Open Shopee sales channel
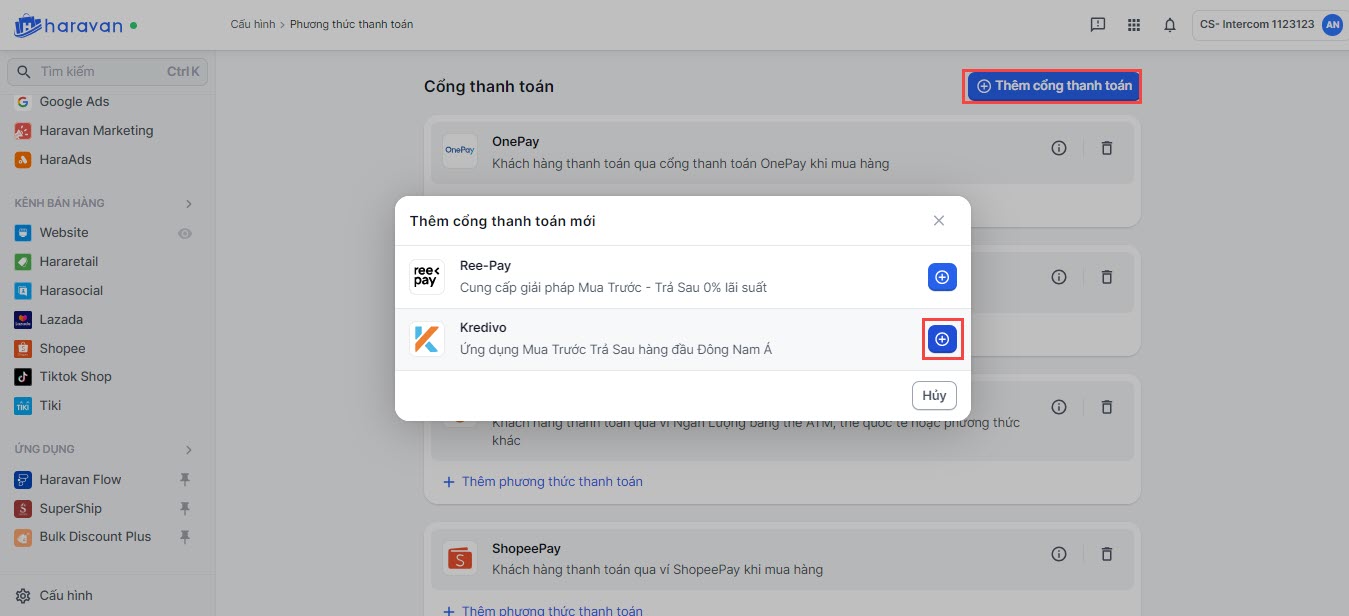This screenshot has width=1349, height=616. point(62,349)
